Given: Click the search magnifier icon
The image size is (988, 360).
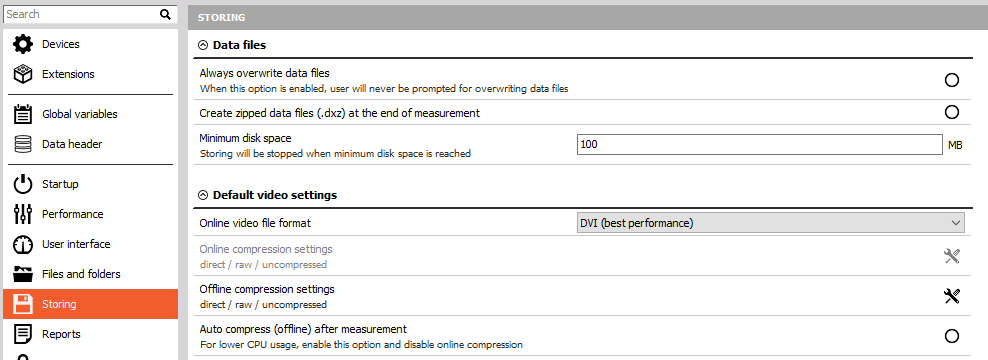Looking at the screenshot, I should [165, 15].
